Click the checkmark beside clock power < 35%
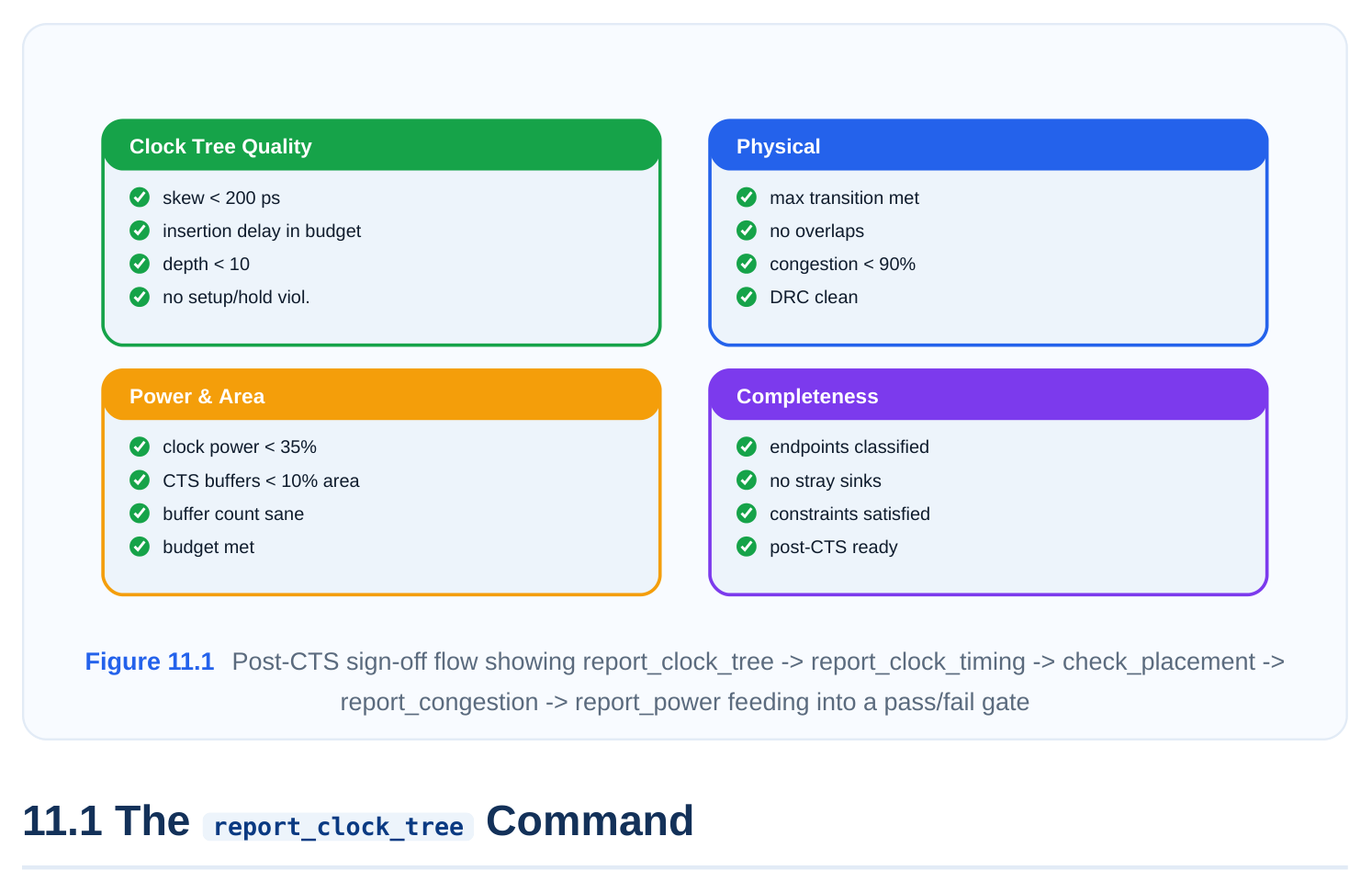 (x=140, y=446)
